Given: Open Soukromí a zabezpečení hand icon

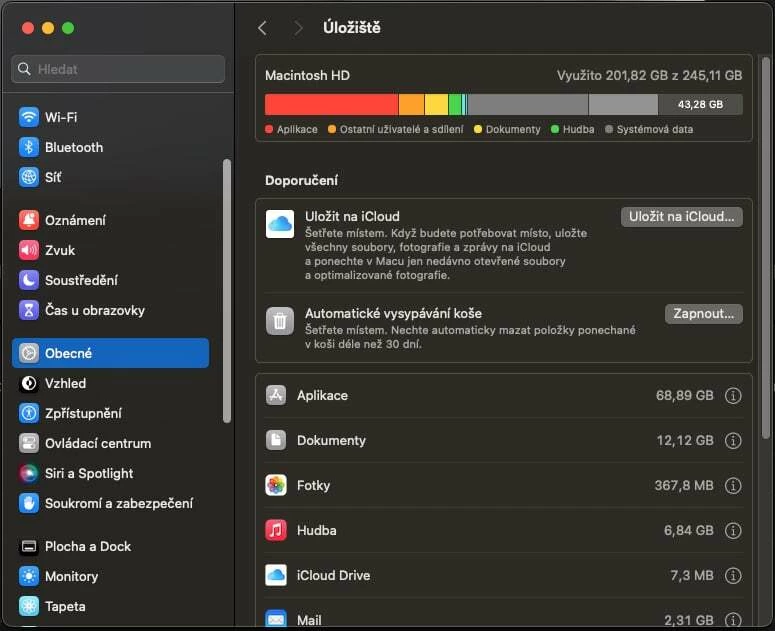Looking at the screenshot, I should click(x=29, y=504).
